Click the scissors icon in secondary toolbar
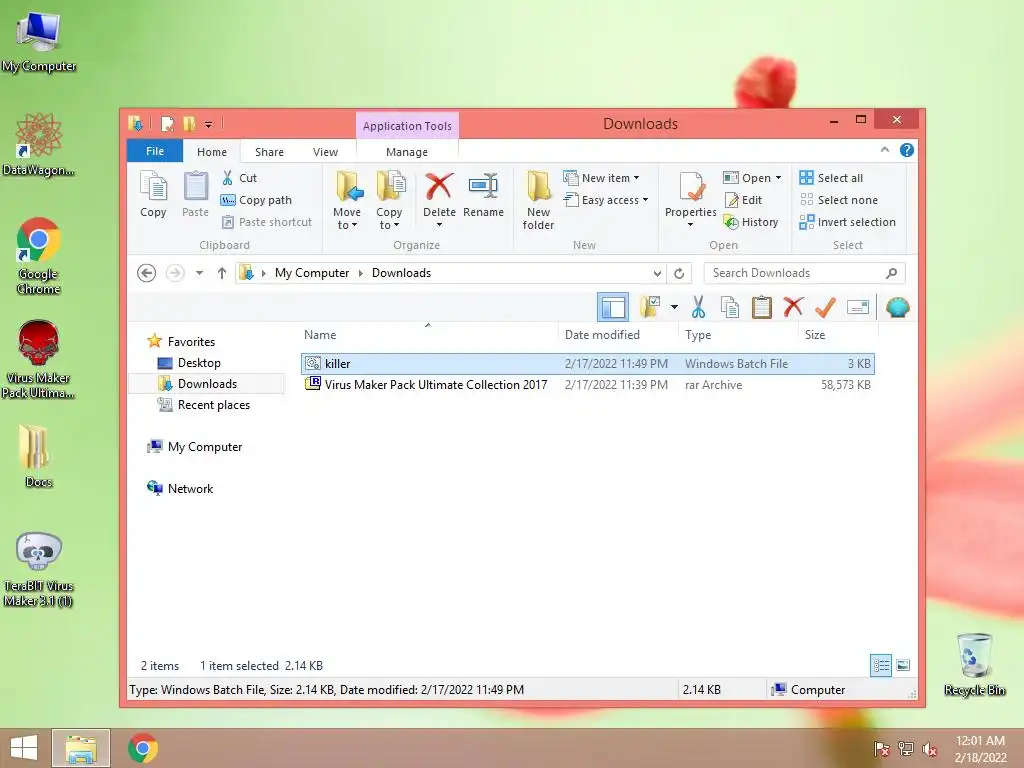 pos(698,307)
